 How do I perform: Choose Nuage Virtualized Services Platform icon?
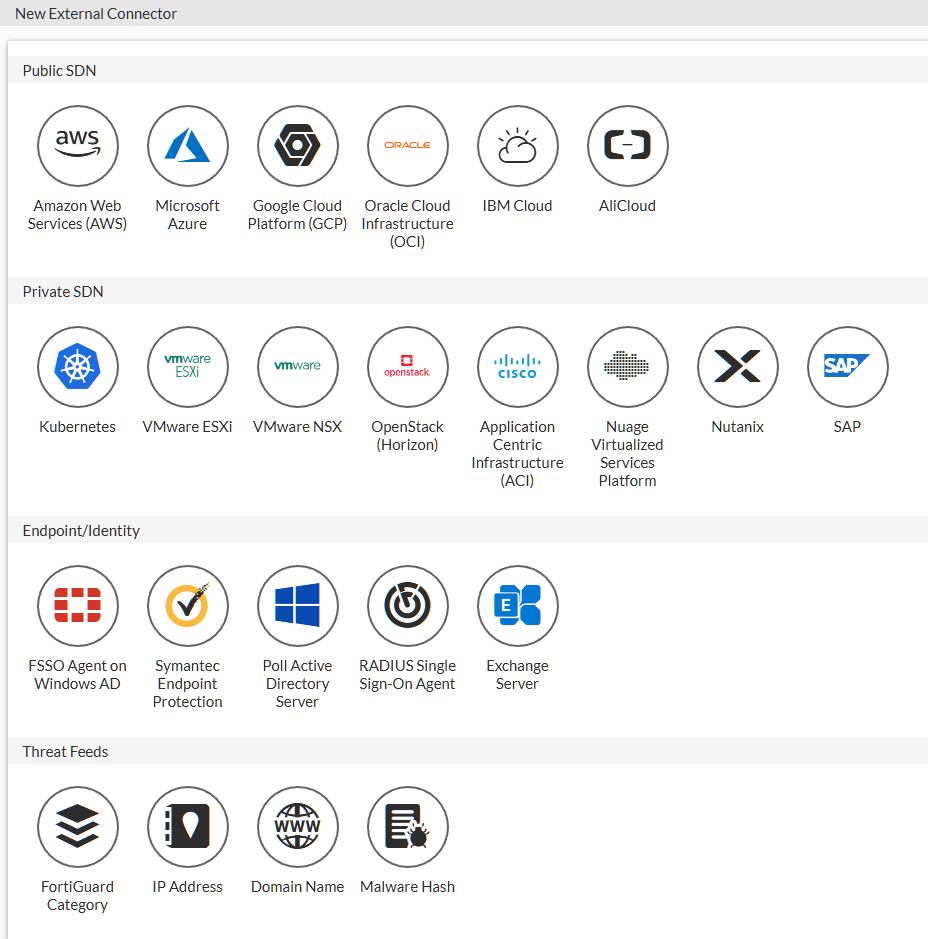[628, 367]
